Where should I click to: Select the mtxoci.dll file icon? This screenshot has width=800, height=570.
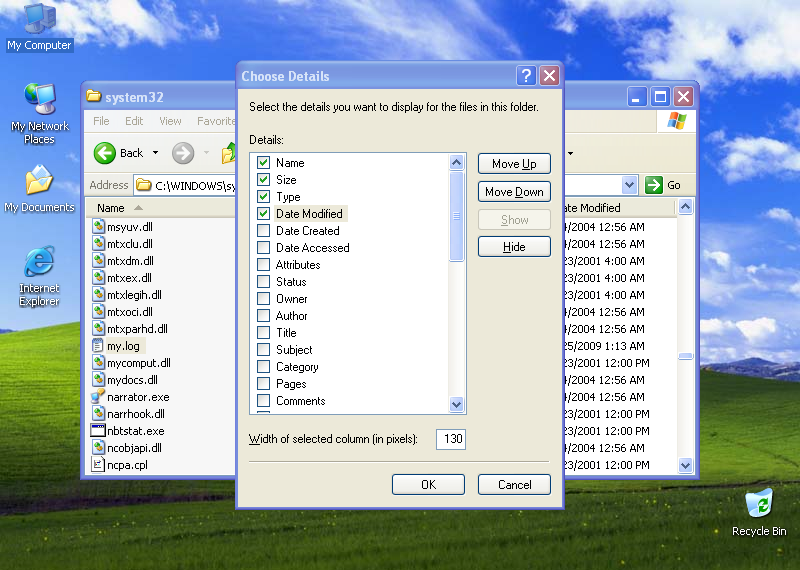(x=98, y=311)
